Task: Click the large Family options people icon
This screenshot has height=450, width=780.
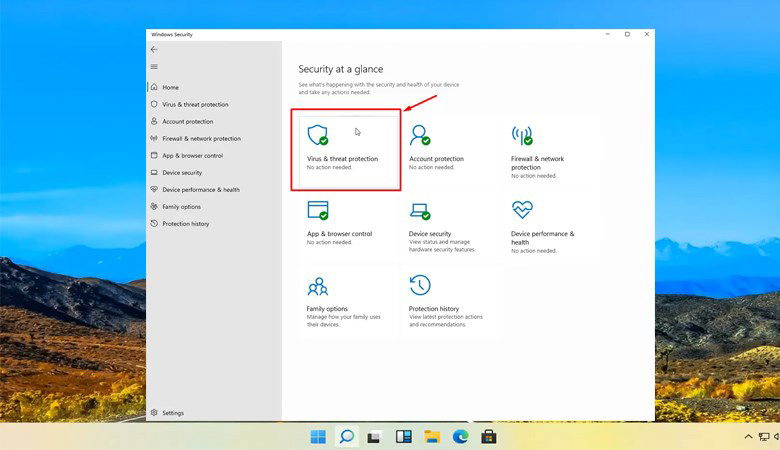Action: [318, 286]
